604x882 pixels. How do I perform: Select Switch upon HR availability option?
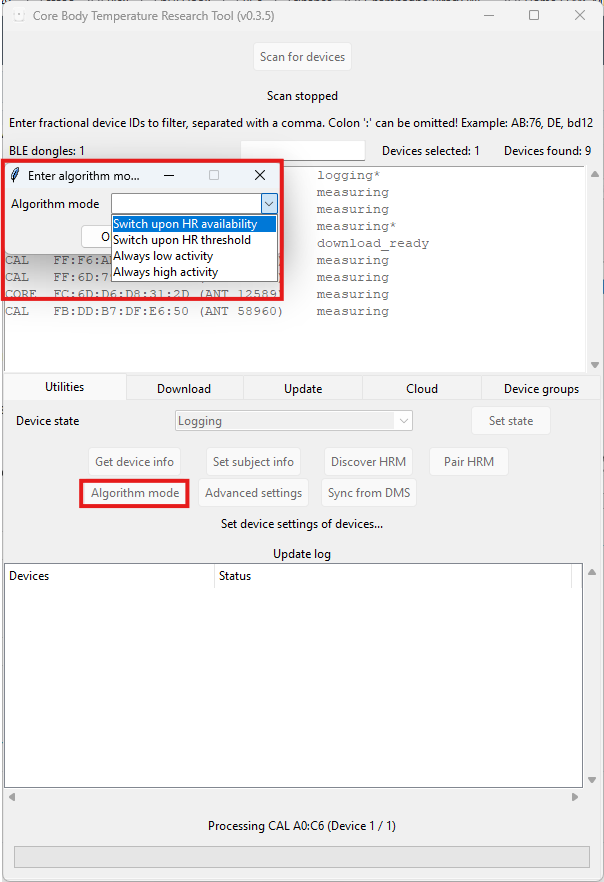tap(194, 224)
